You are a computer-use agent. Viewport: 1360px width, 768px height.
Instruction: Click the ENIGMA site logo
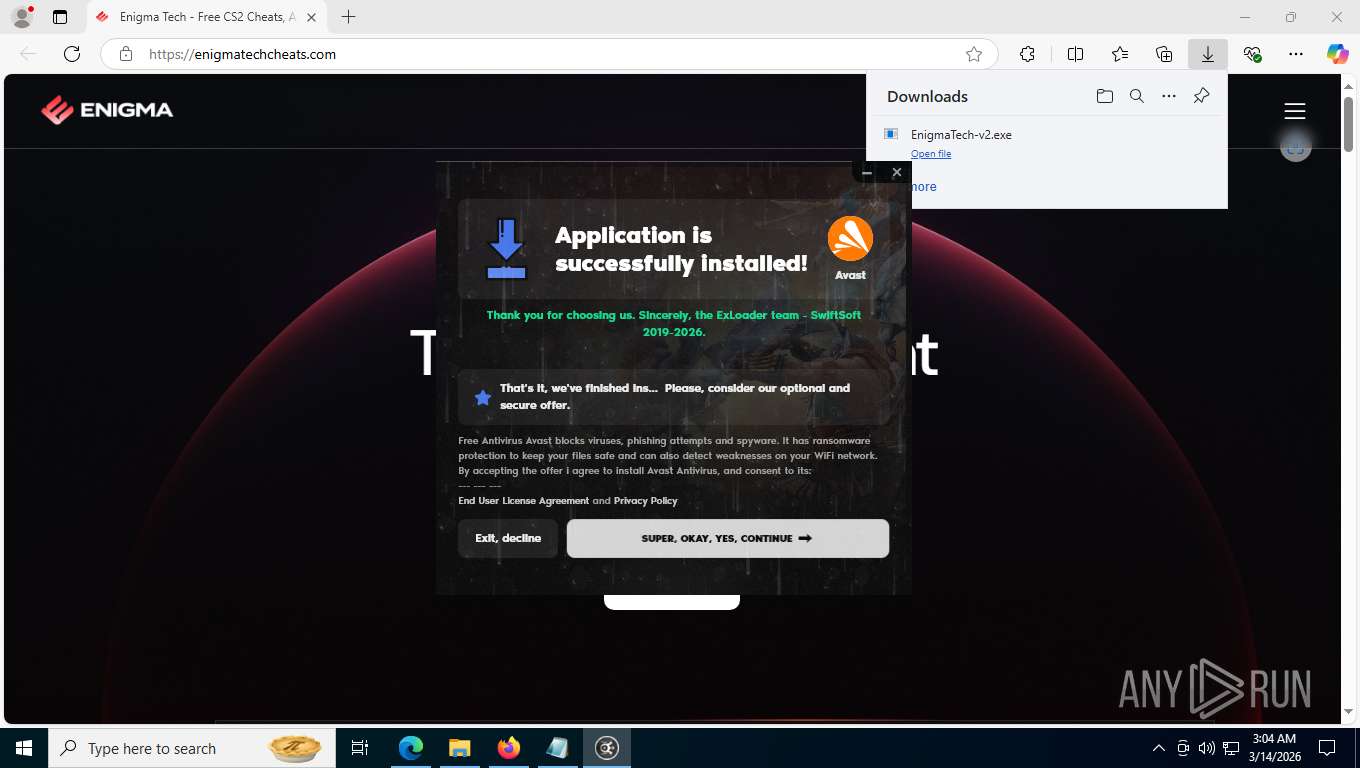click(x=107, y=110)
